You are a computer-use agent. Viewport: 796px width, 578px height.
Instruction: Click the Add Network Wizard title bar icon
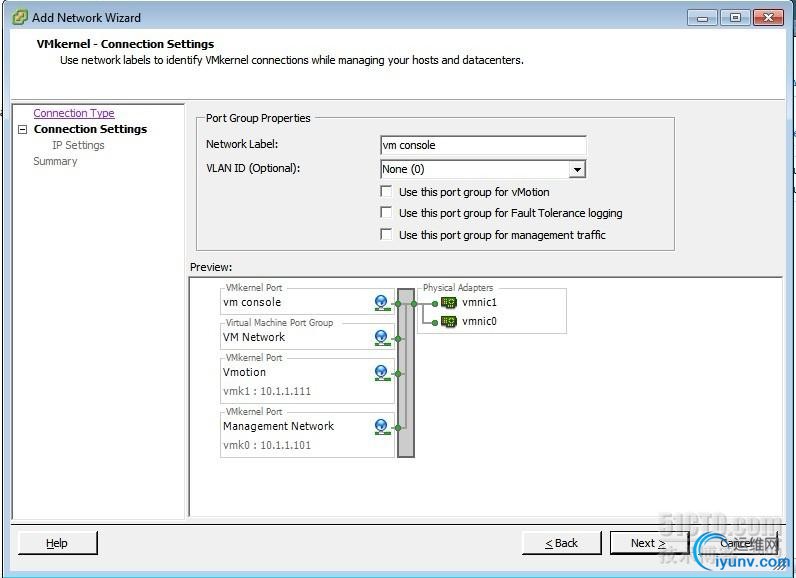click(x=19, y=17)
